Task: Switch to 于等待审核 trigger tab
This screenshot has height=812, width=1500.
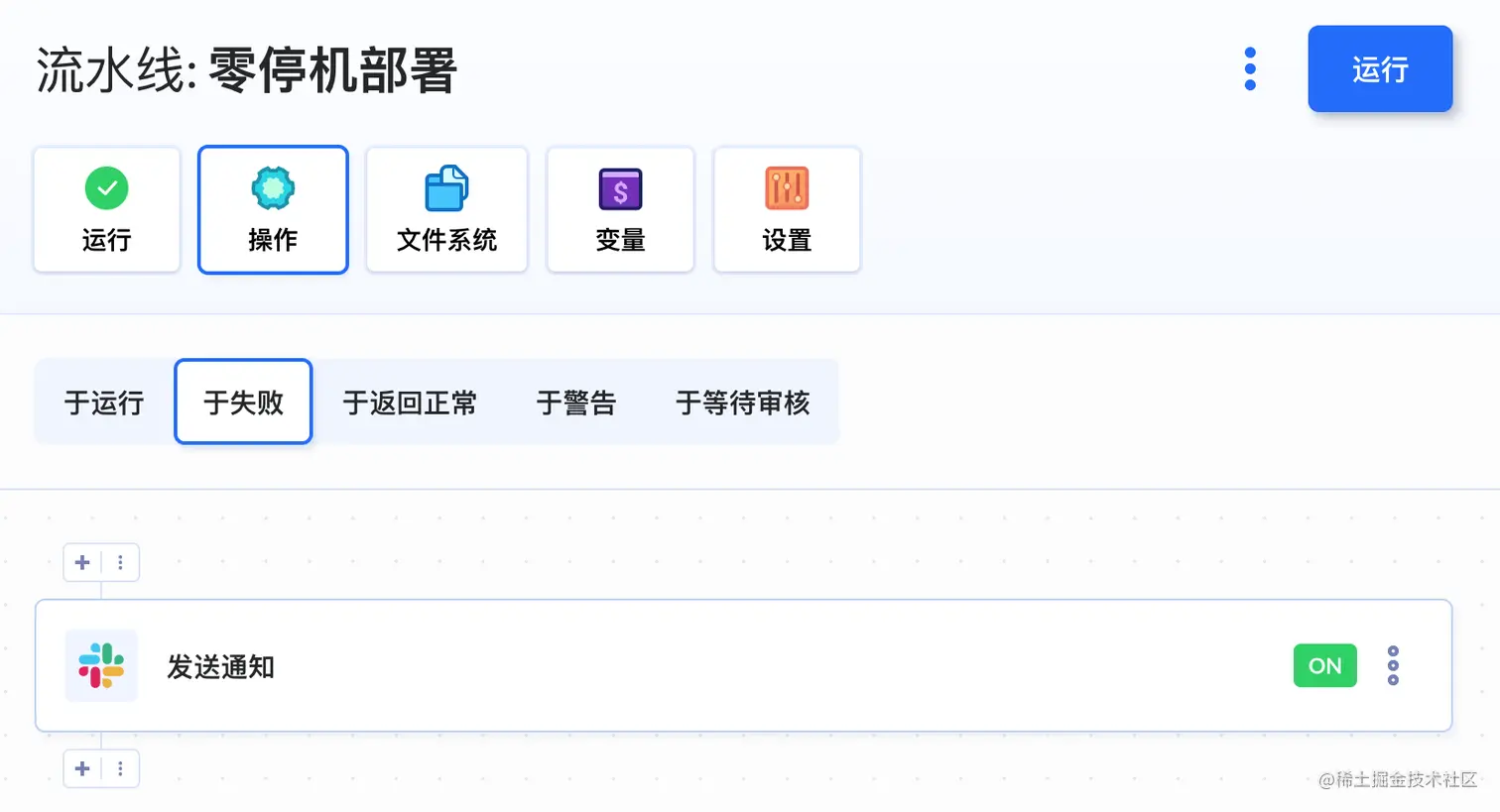Action: pyautogui.click(x=742, y=402)
